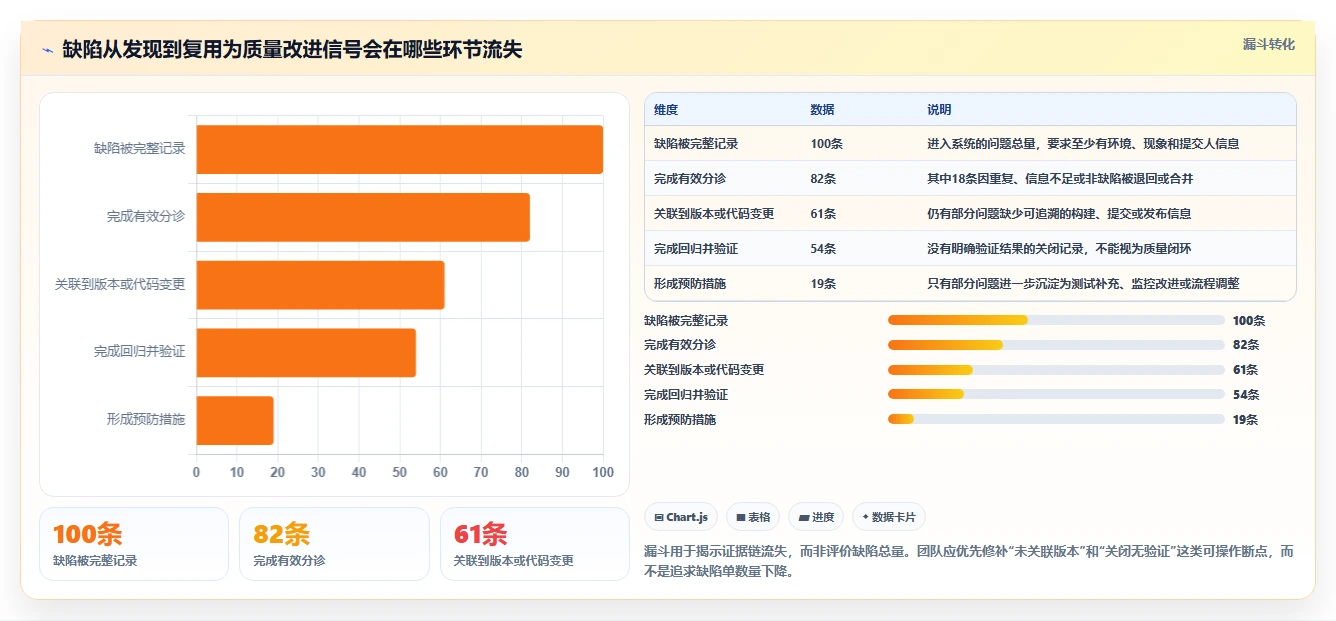Click description starting 仍有部分问题缺少可追溯
This screenshot has width=1336, height=621.
1059,214
